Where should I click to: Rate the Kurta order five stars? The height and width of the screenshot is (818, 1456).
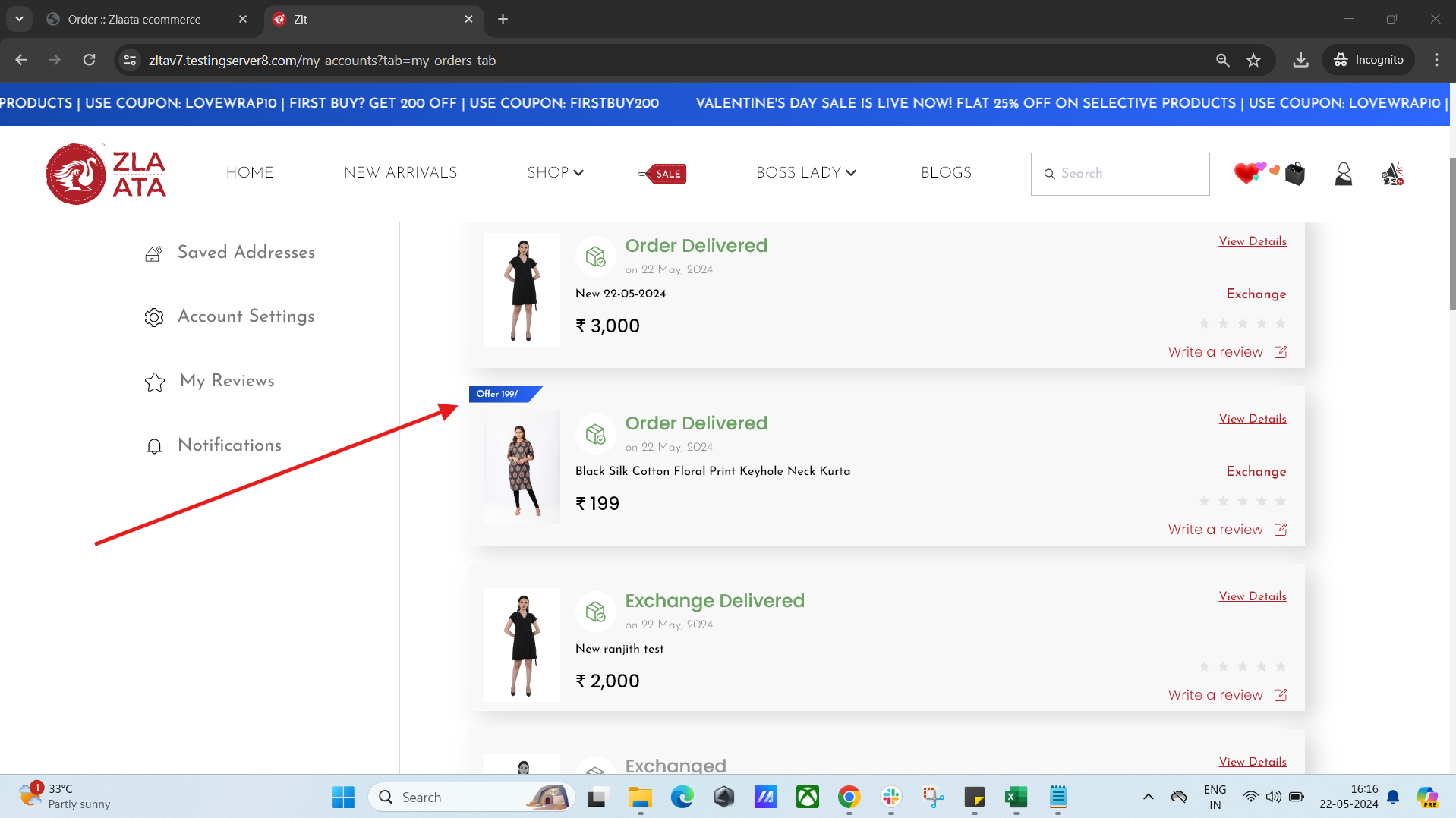tap(1281, 501)
